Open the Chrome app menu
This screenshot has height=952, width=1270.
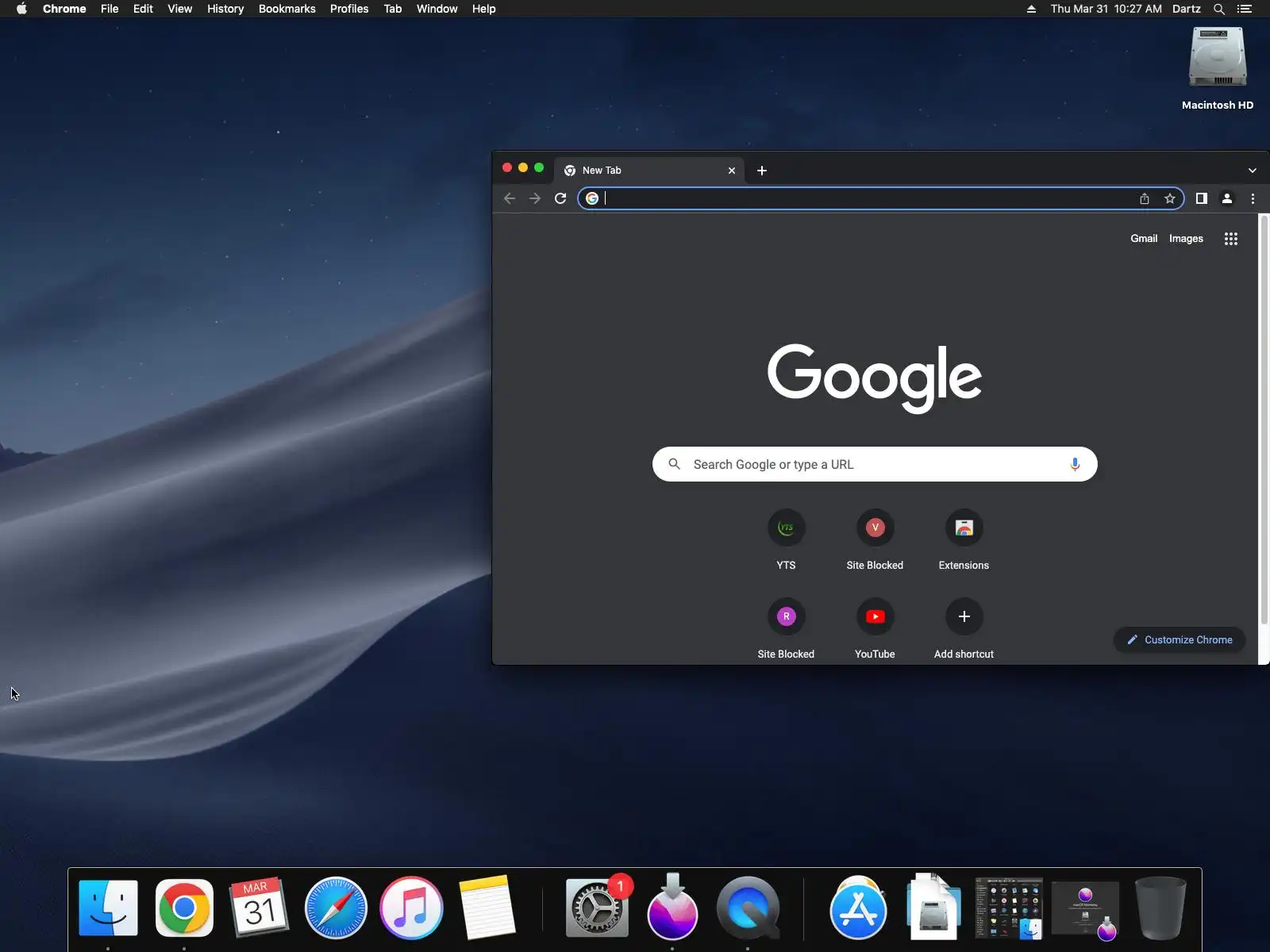(64, 9)
